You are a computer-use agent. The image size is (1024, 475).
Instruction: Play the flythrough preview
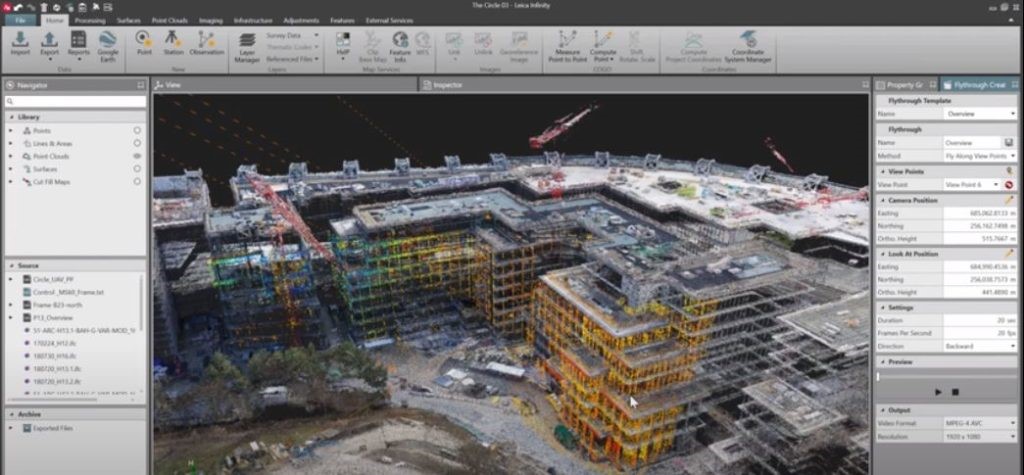[x=938, y=392]
